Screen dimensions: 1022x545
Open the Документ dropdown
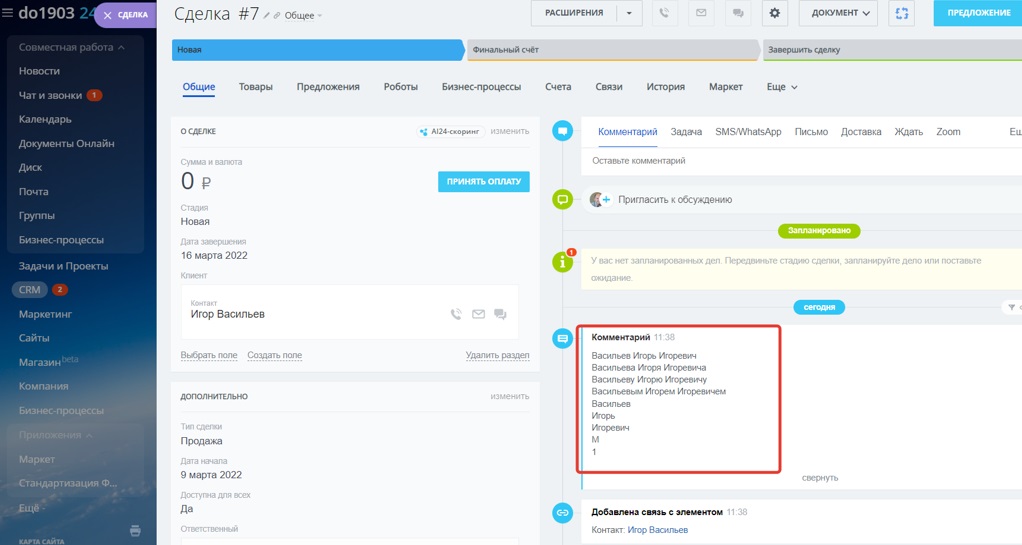click(x=838, y=13)
